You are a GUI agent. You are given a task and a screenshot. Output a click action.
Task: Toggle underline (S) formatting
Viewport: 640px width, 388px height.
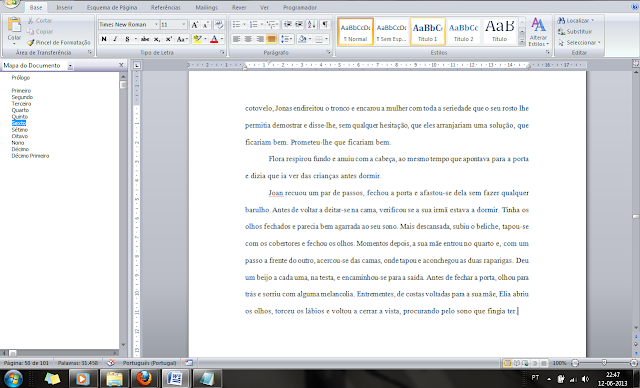(x=127, y=39)
